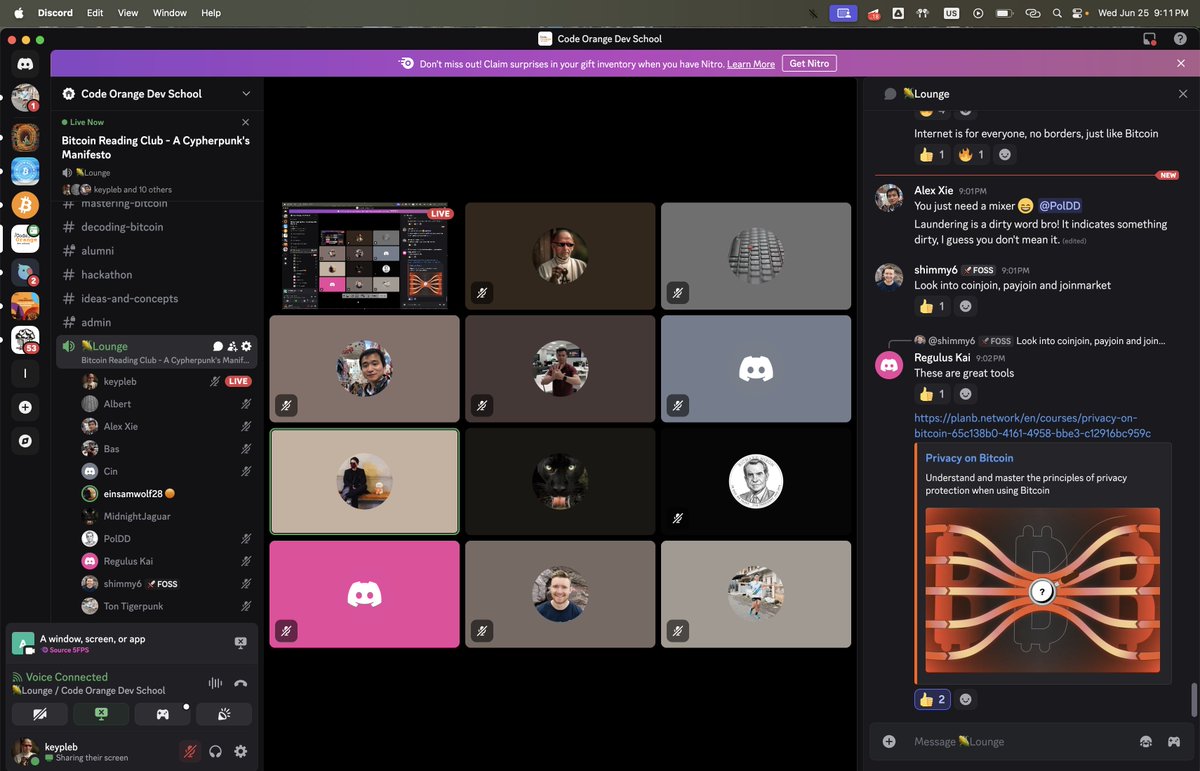Open the Discover servers compass icon

tap(25, 440)
